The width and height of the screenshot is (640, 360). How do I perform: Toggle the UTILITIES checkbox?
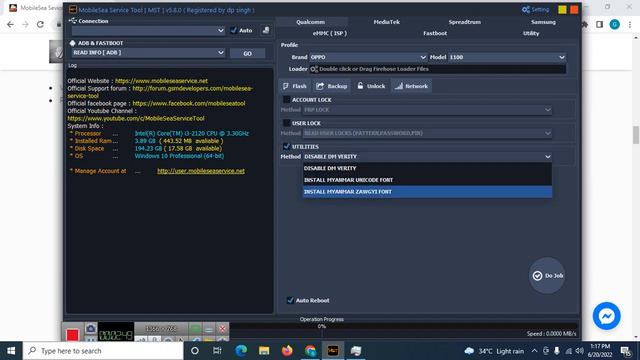coord(287,146)
